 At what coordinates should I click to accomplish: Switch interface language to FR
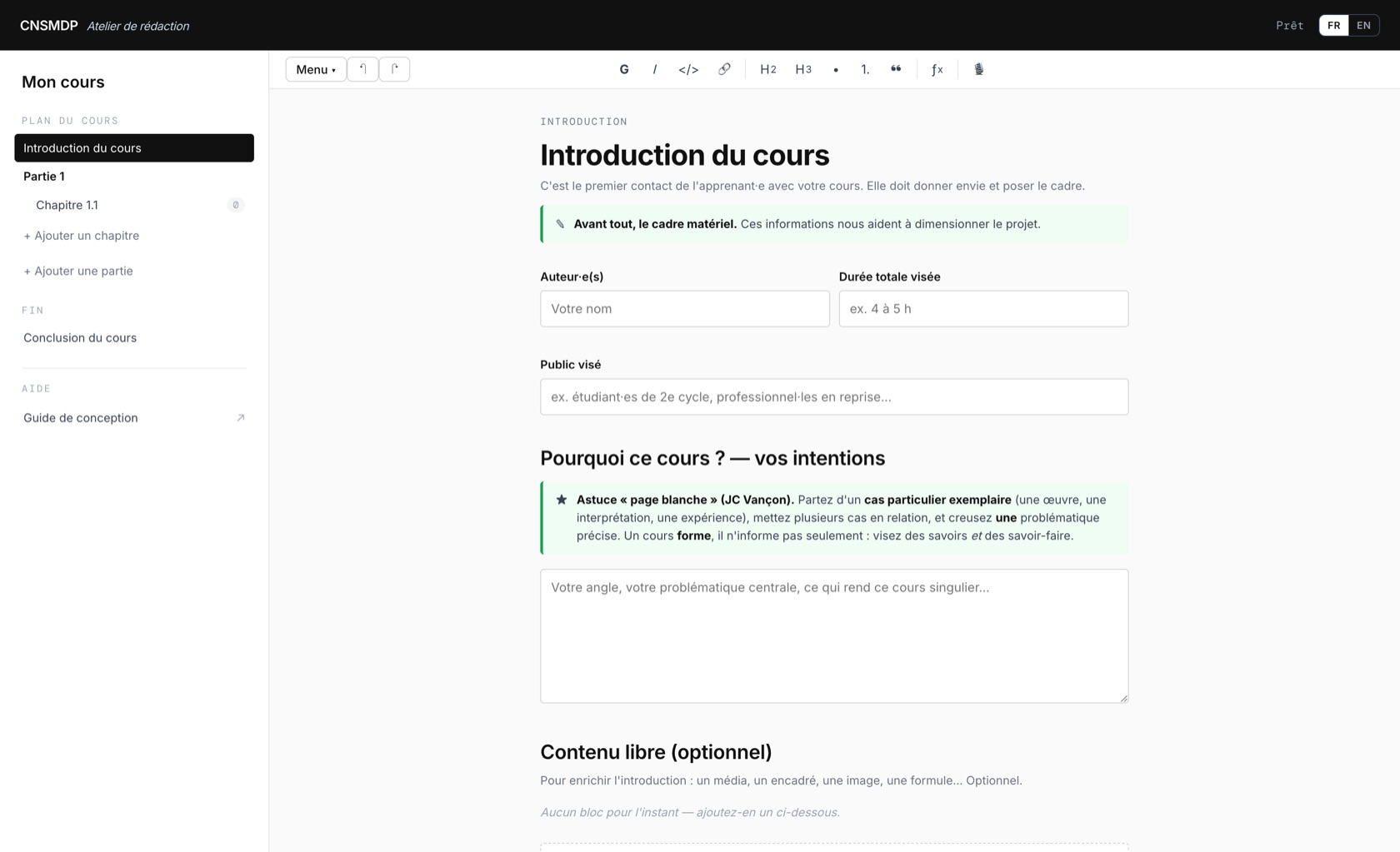[x=1333, y=25]
